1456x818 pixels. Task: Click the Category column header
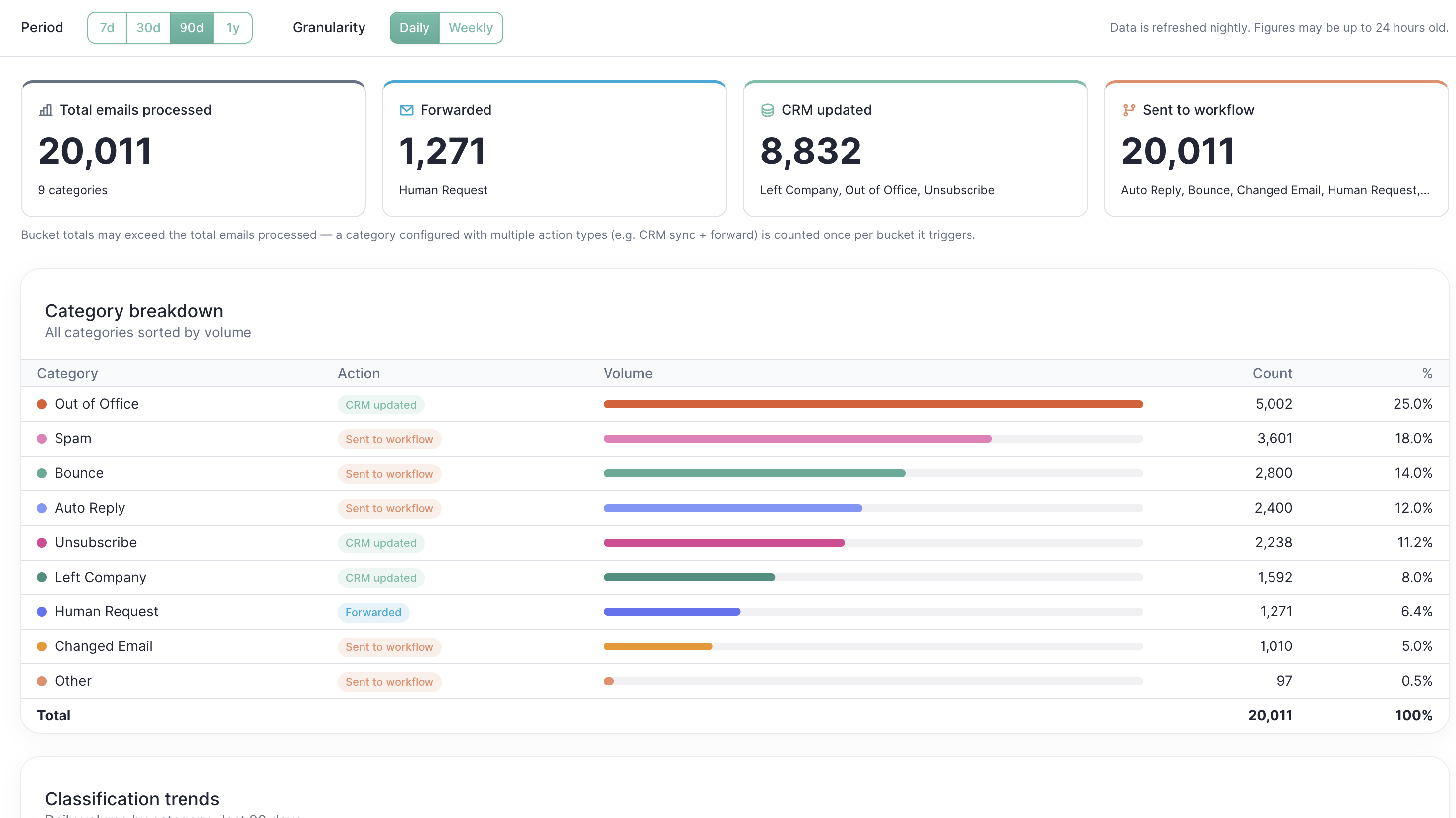(x=67, y=373)
